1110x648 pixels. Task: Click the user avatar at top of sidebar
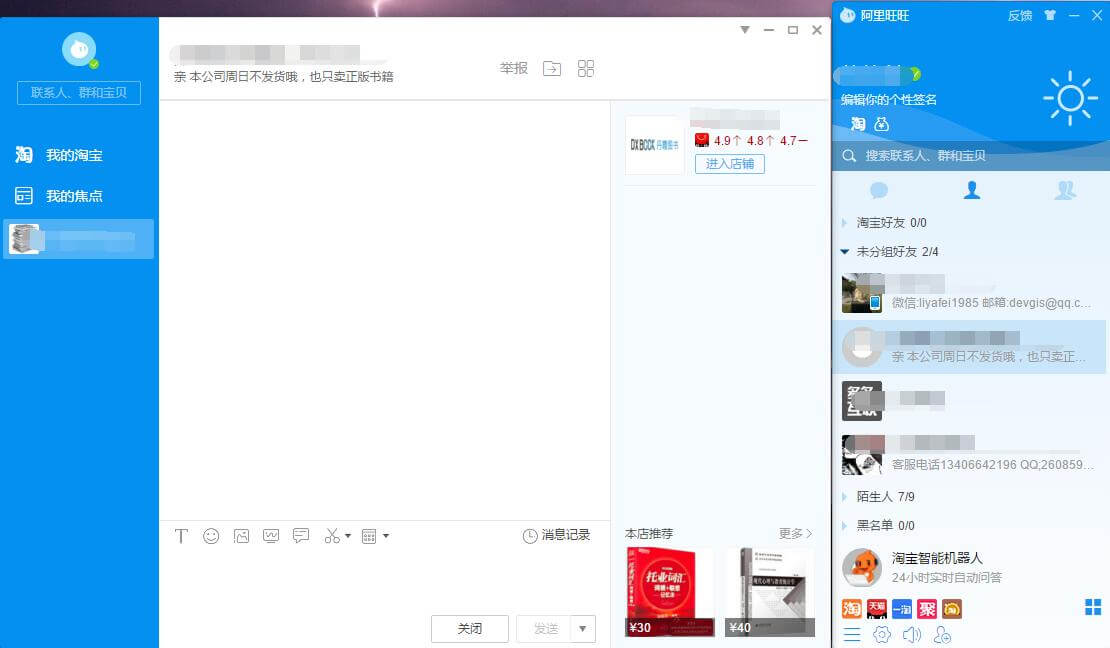[x=79, y=50]
